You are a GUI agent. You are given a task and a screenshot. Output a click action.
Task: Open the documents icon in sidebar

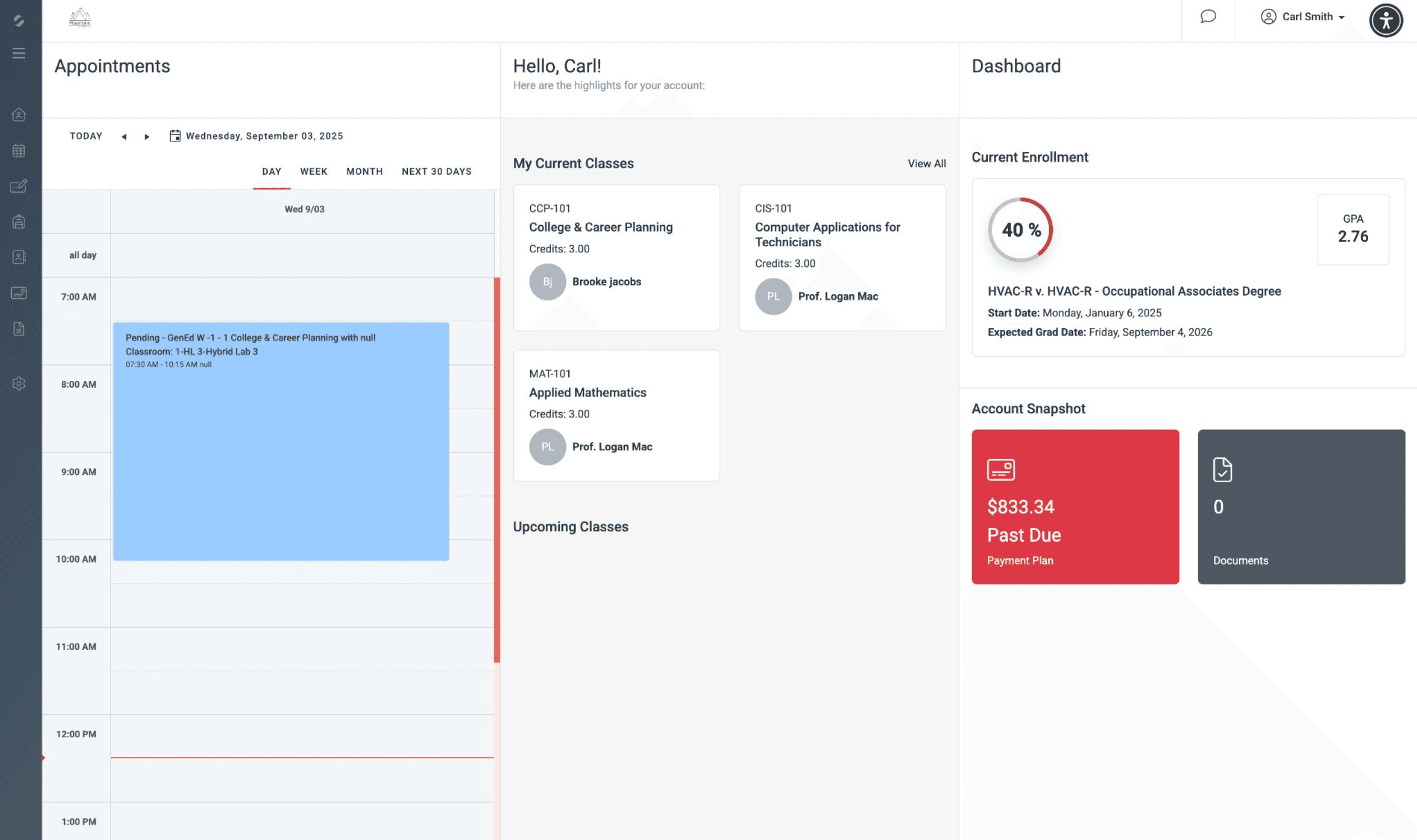pyautogui.click(x=19, y=329)
